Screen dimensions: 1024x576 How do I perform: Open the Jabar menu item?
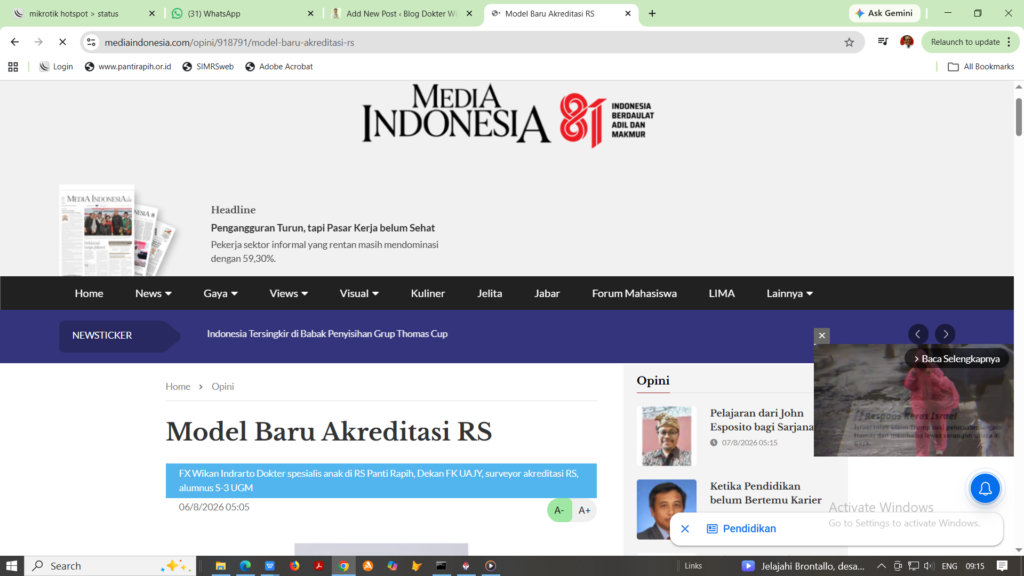(x=547, y=293)
